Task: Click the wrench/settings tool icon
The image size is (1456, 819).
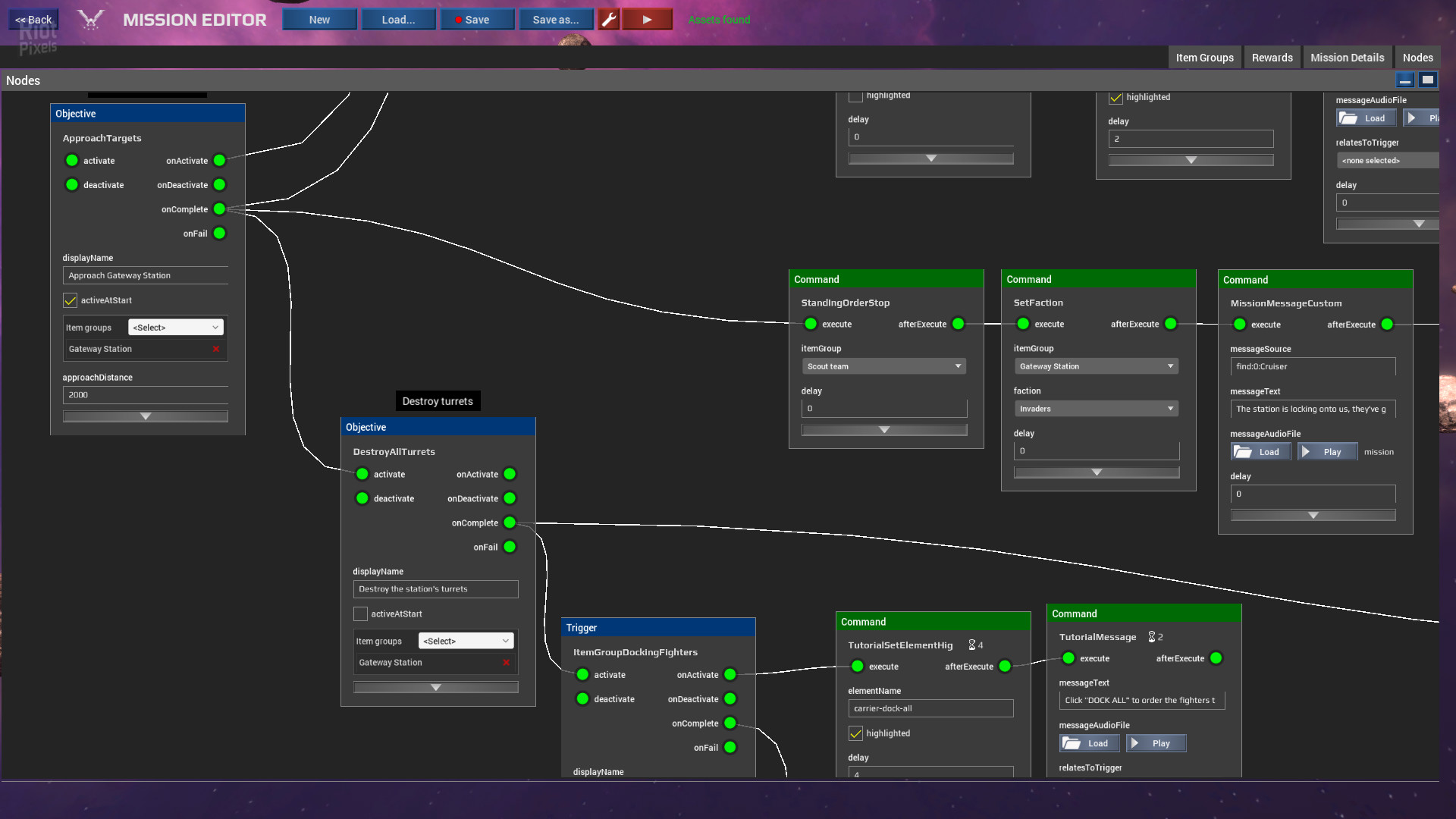Action: click(609, 18)
